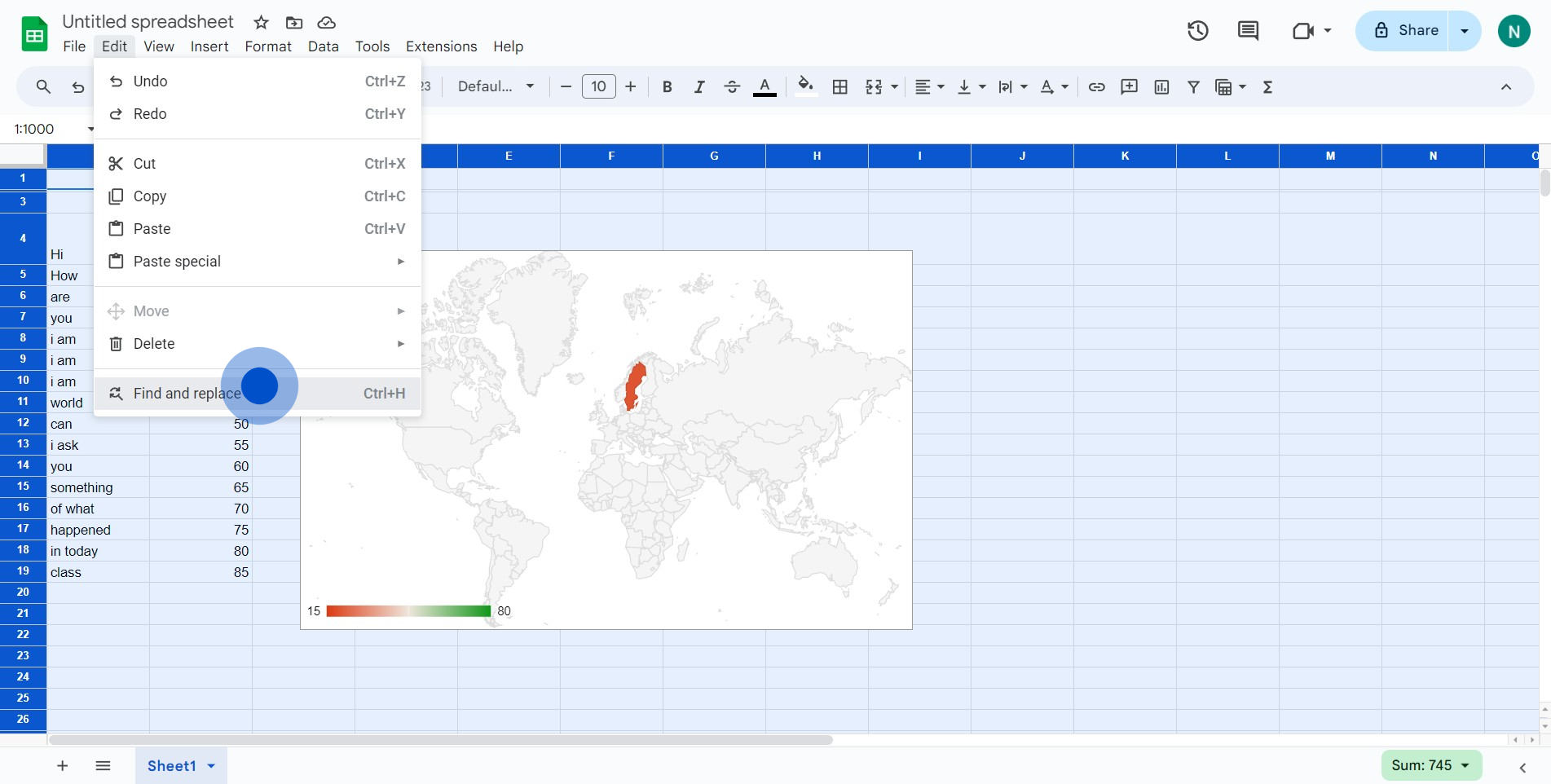Decrease font size with minus

tap(566, 86)
